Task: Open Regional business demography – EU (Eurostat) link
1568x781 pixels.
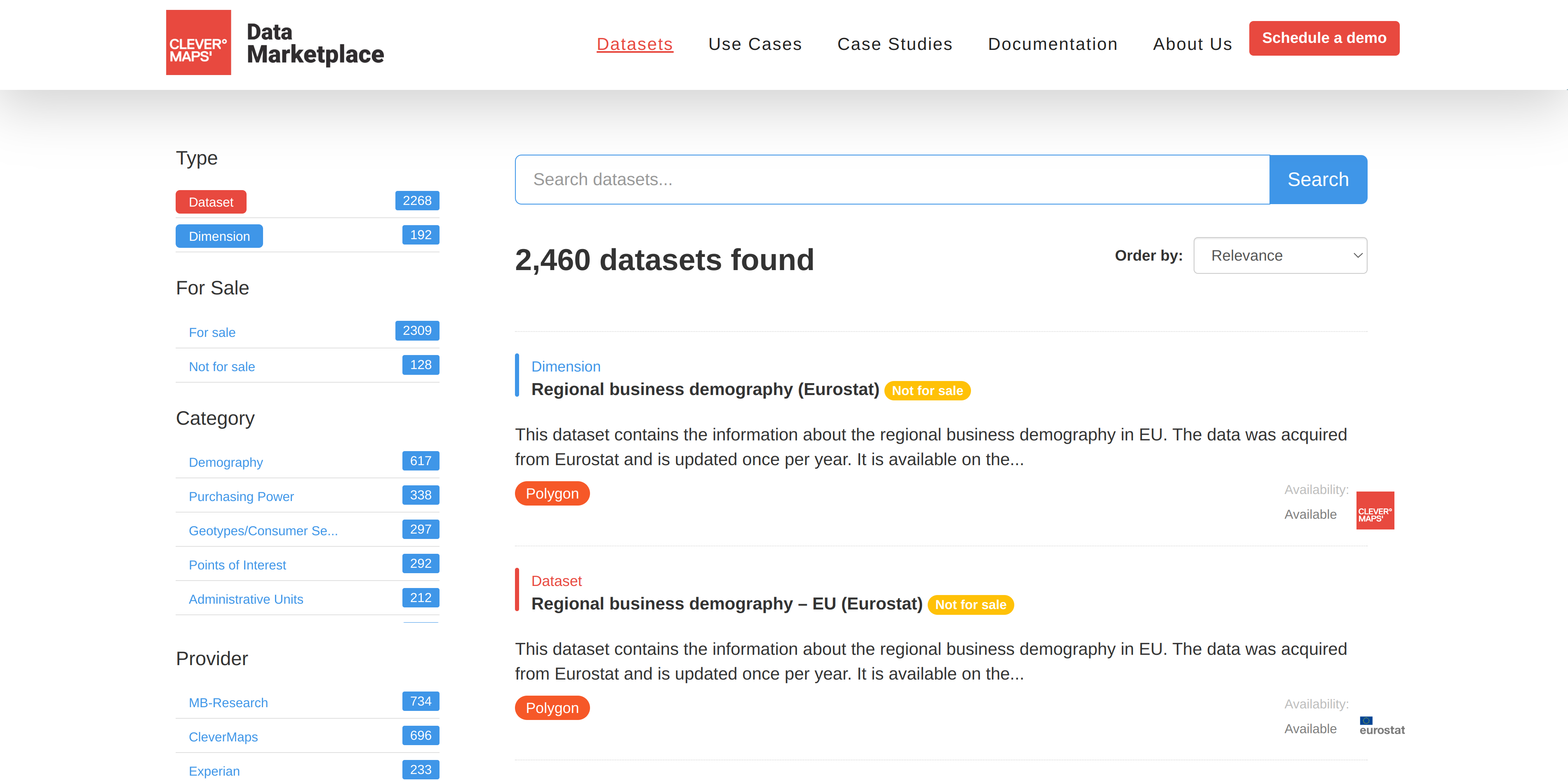Action: (x=726, y=604)
